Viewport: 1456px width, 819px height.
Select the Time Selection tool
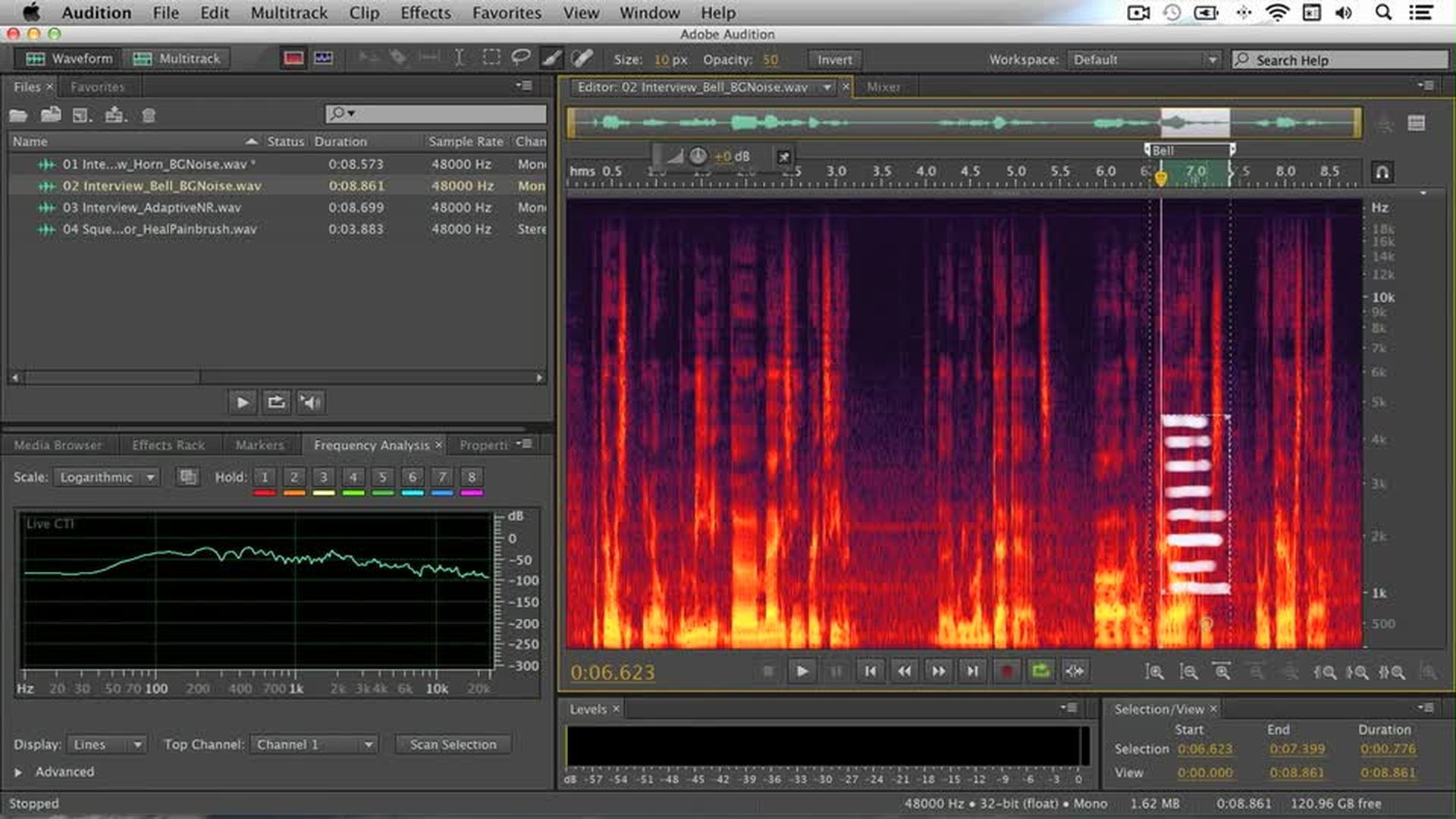tap(460, 58)
